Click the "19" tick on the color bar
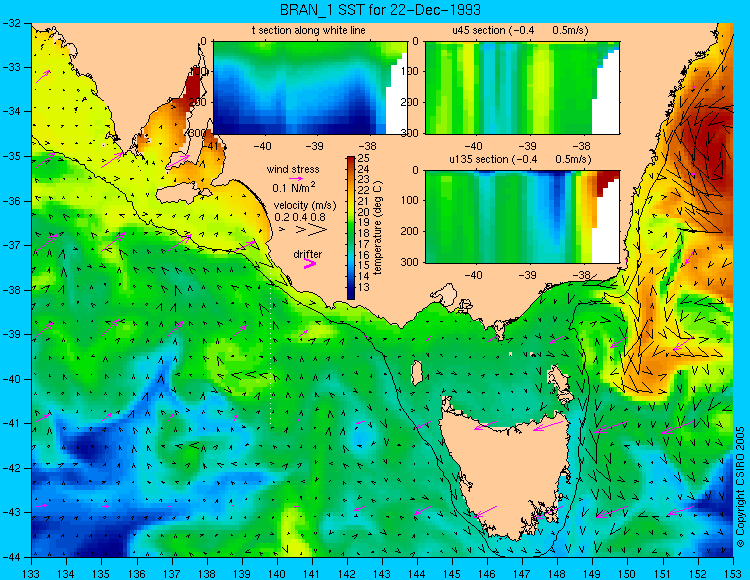 coord(364,223)
